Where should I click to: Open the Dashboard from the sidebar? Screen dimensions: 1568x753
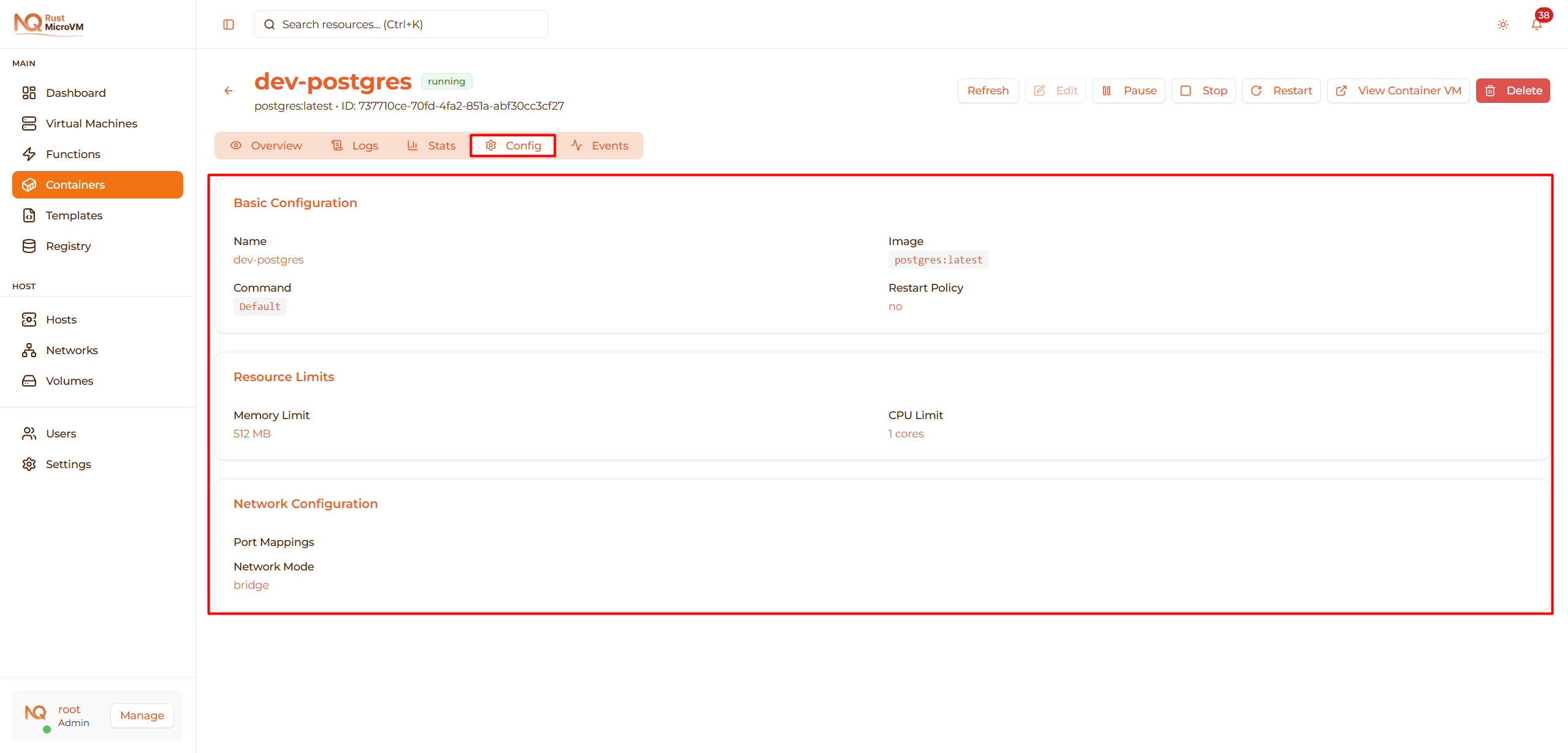pos(75,93)
